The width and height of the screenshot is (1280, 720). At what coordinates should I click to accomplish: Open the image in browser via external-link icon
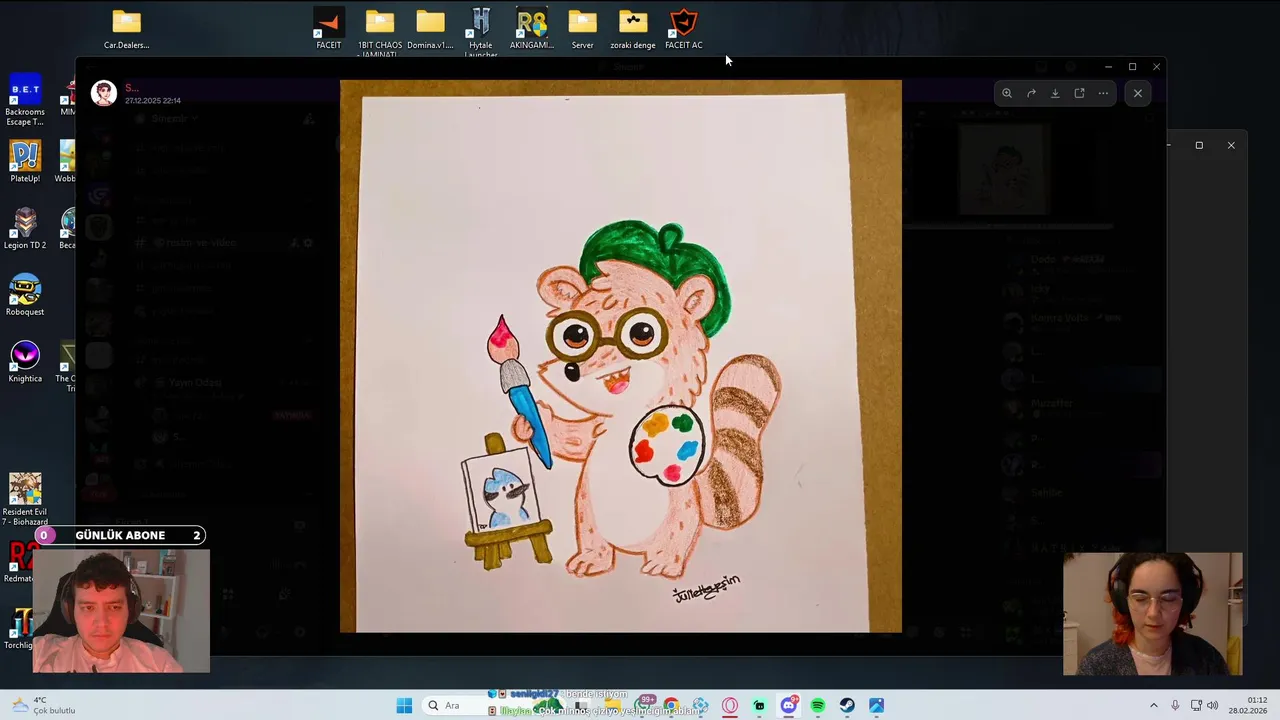pos(1079,93)
